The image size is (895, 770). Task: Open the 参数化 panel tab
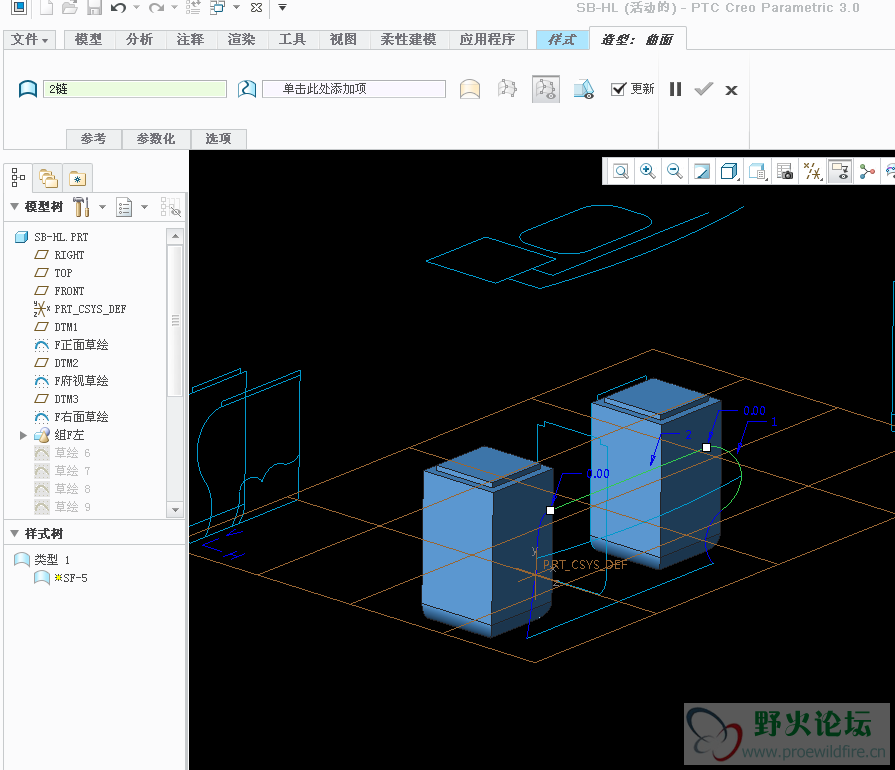pyautogui.click(x=156, y=139)
